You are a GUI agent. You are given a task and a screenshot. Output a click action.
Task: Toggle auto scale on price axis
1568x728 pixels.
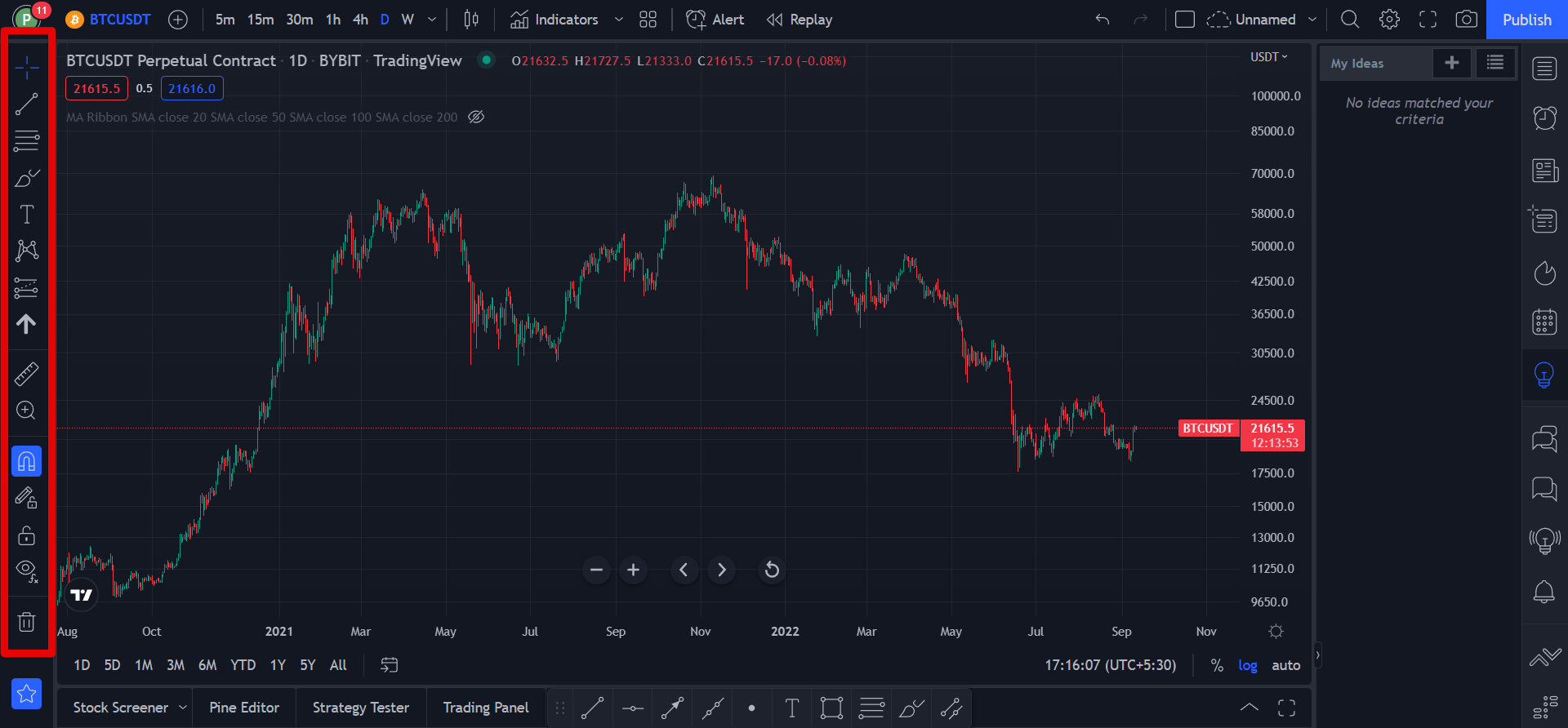pos(1286,665)
